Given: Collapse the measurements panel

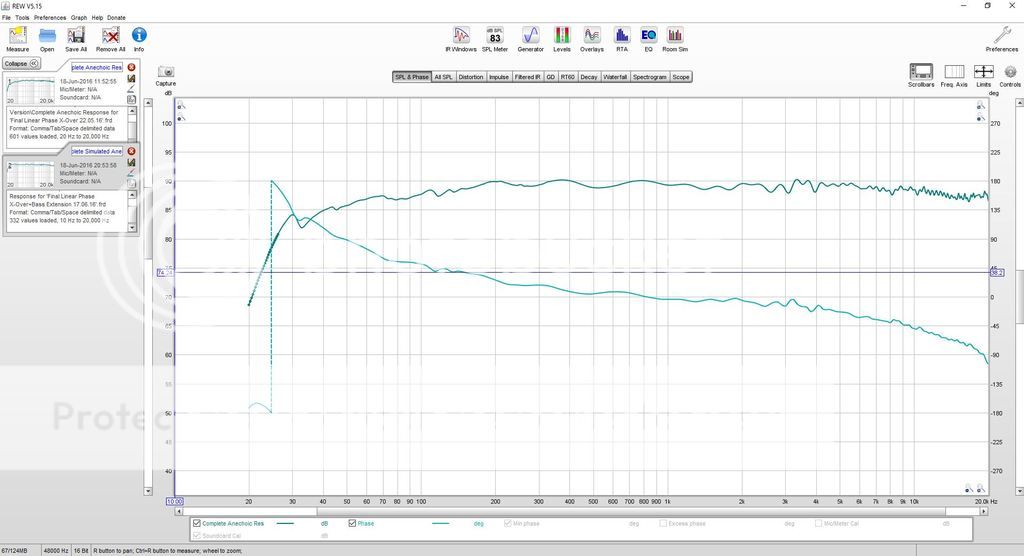Looking at the screenshot, I should tap(21, 63).
